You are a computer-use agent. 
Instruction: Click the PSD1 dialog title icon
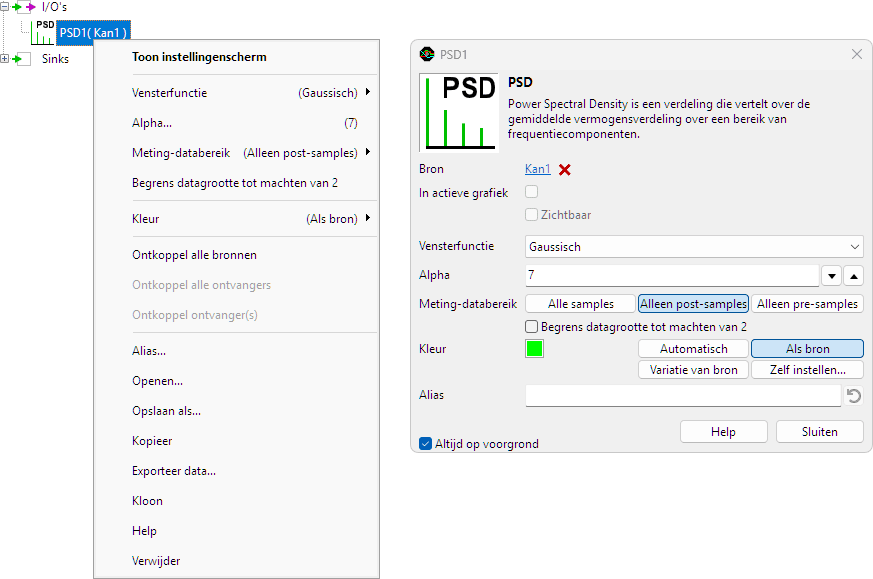427,55
